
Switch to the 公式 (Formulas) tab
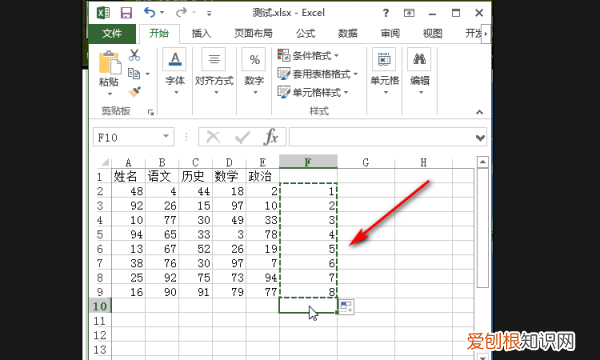tap(305, 34)
